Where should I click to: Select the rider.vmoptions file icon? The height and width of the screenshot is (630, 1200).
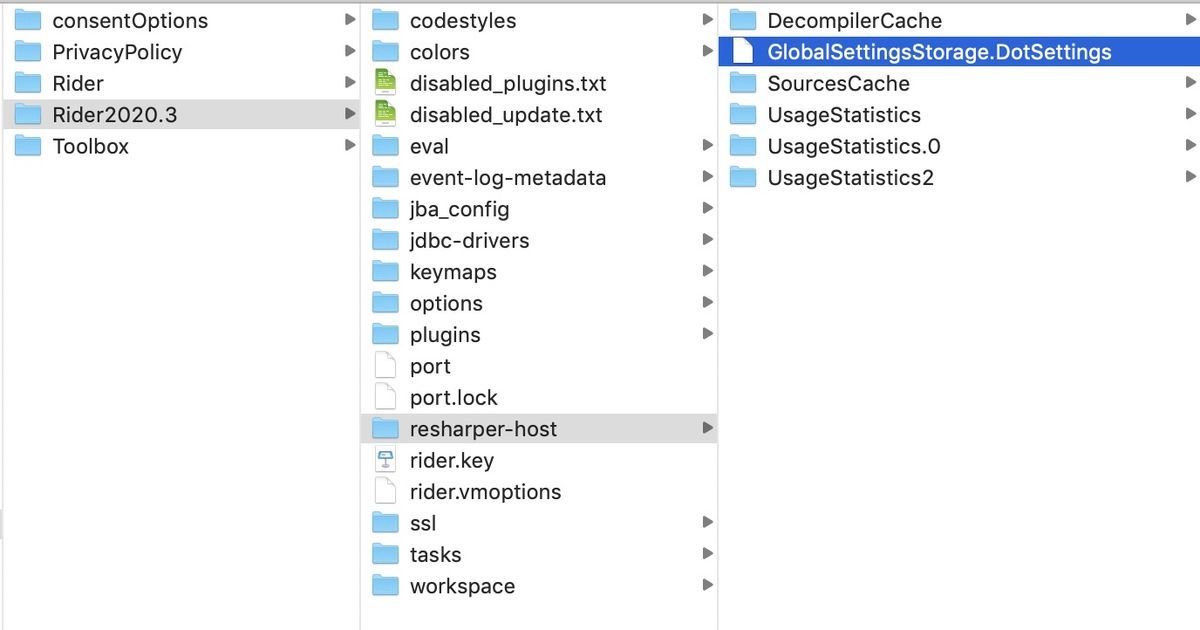(385, 492)
